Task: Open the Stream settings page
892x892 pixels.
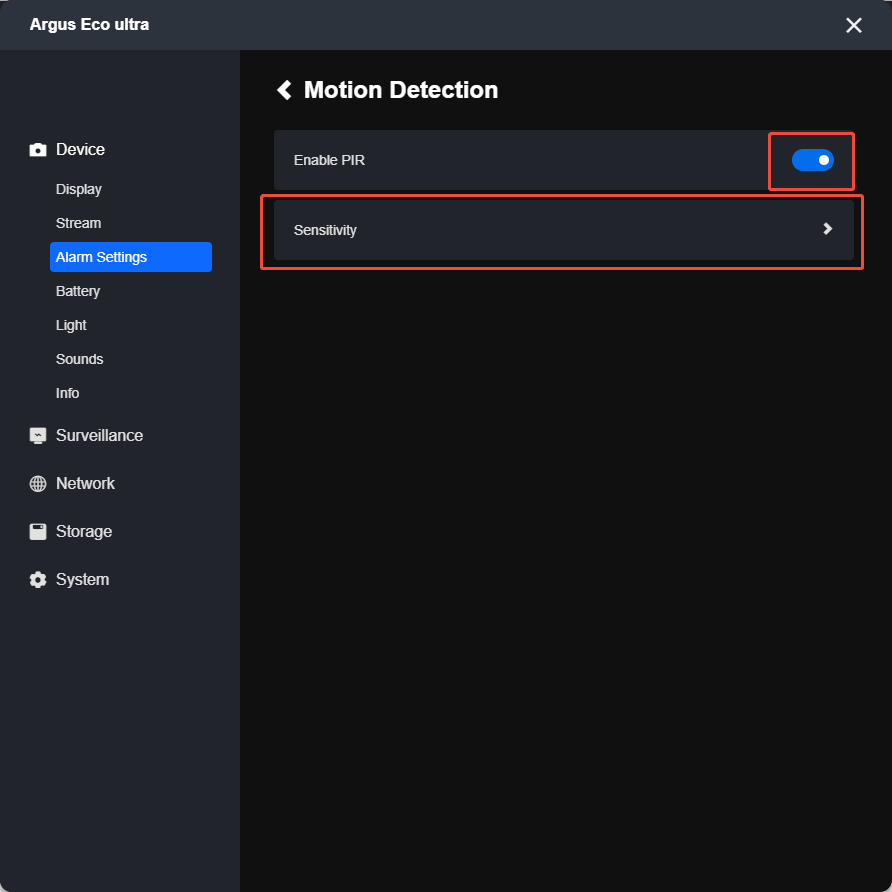Action: (79, 223)
